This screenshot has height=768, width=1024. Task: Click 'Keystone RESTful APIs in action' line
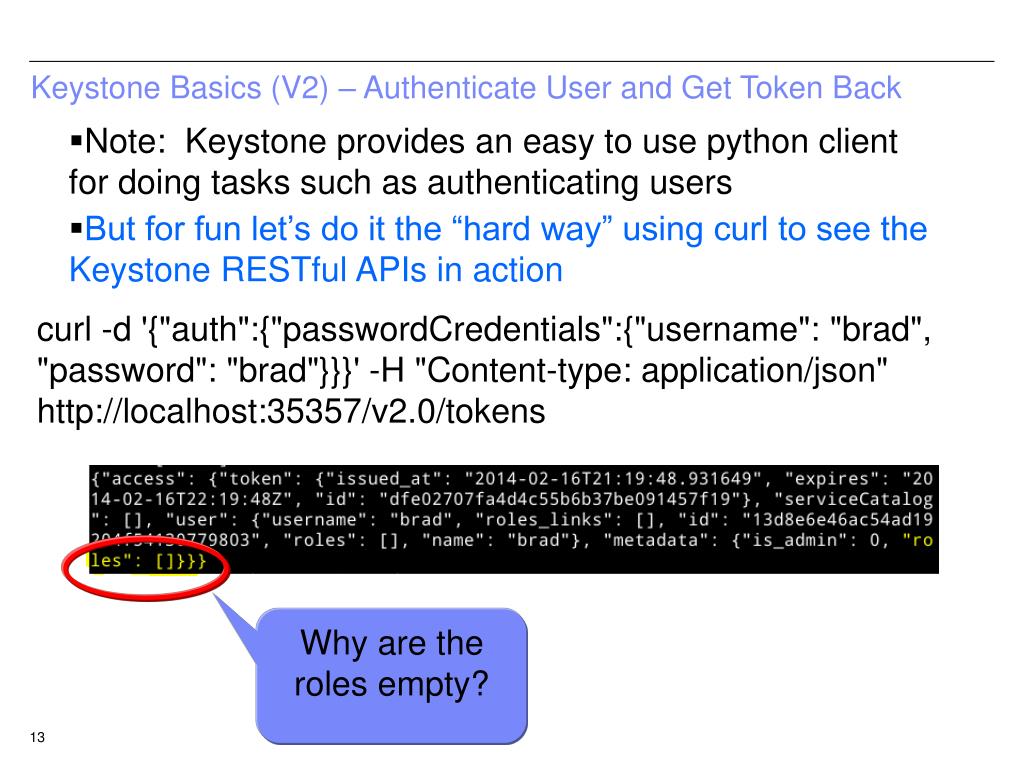(x=315, y=270)
